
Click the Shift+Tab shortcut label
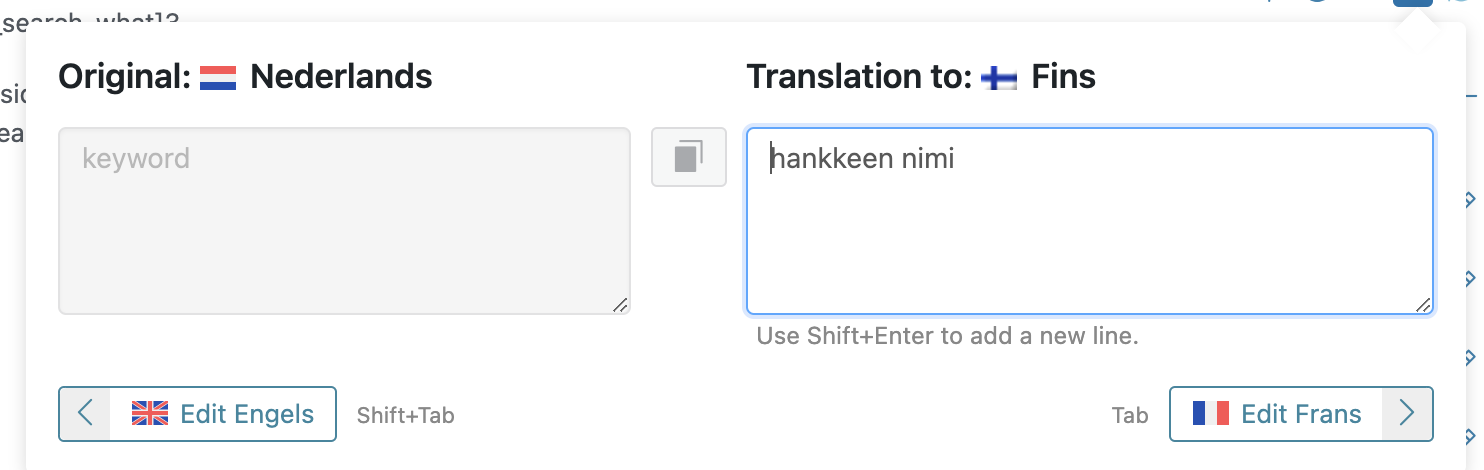(405, 415)
